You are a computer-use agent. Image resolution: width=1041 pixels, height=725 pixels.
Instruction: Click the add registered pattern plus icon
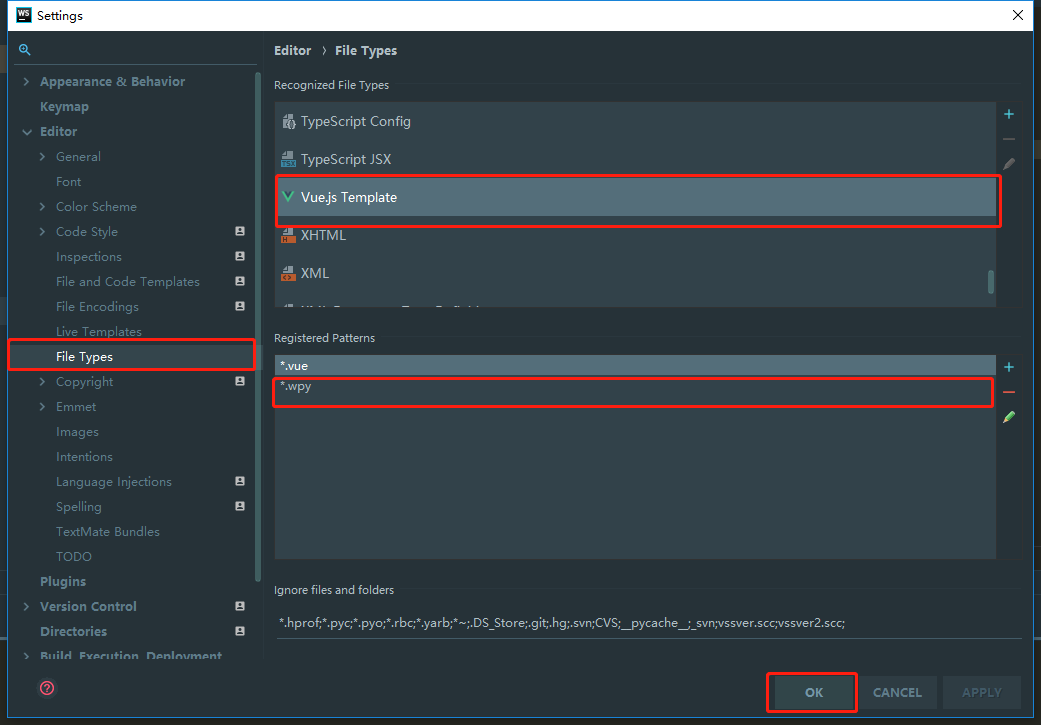click(1009, 368)
